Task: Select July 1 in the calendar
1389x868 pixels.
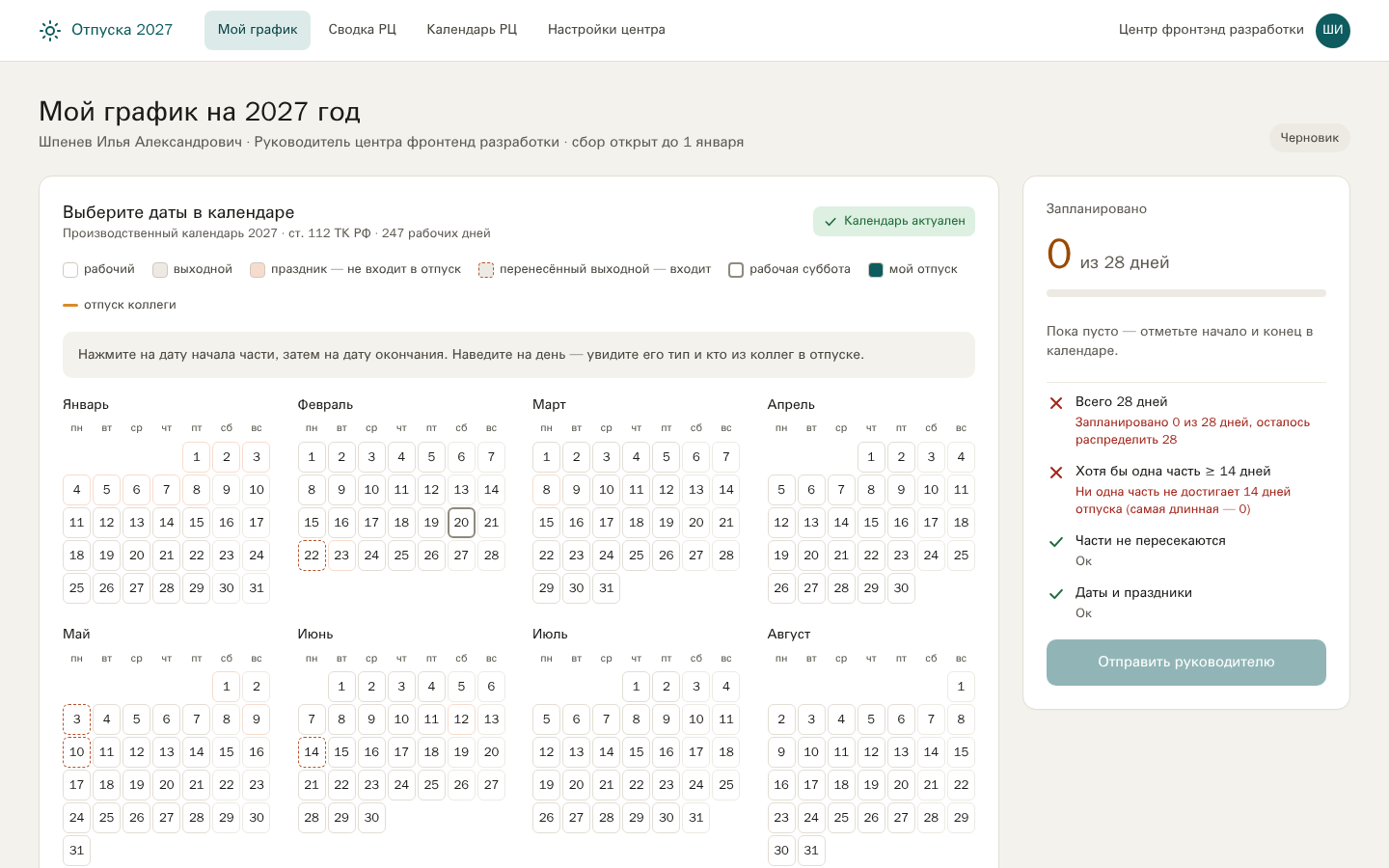Action: pyautogui.click(x=637, y=686)
